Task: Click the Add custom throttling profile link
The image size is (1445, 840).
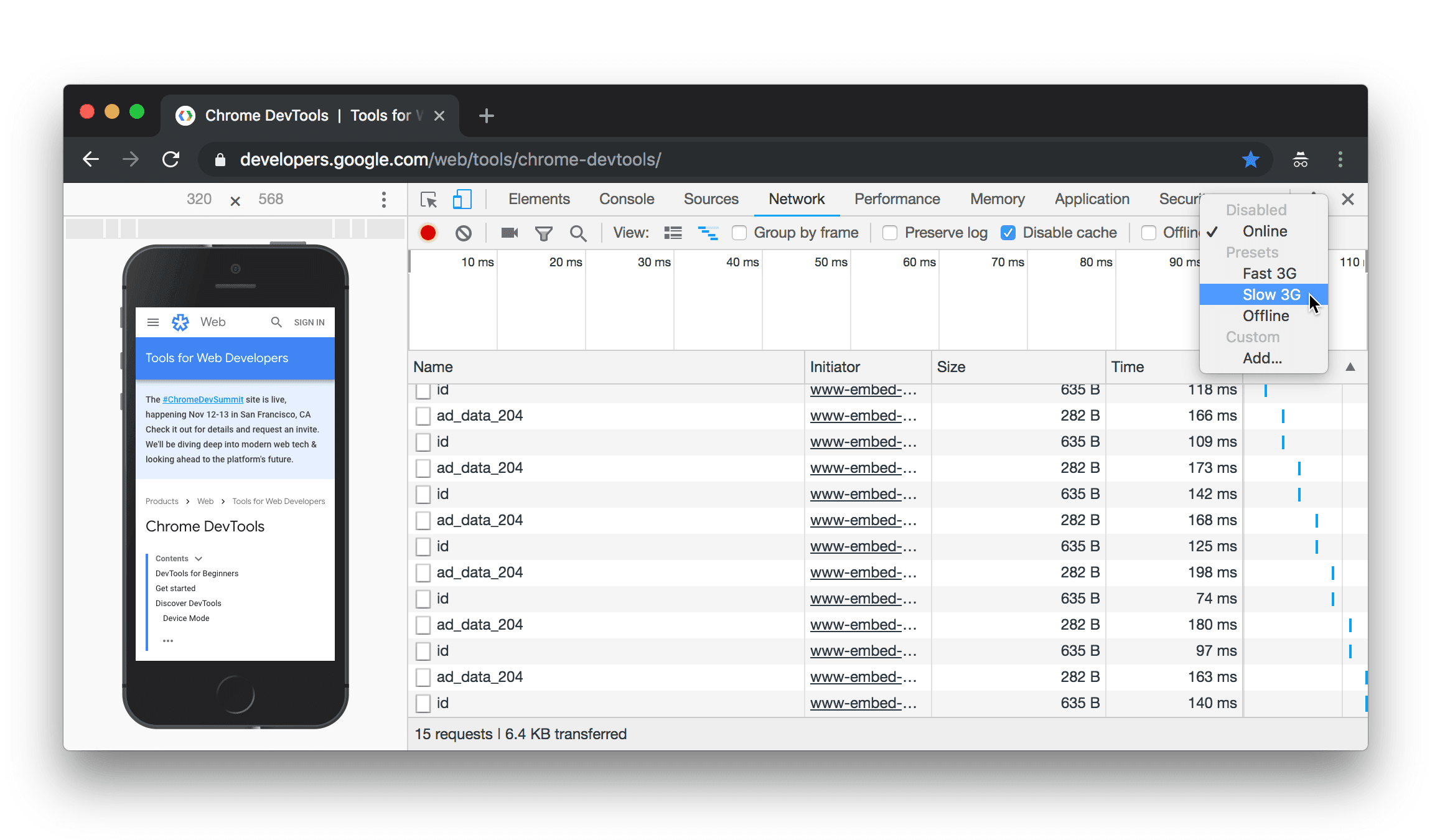Action: 1260,358
